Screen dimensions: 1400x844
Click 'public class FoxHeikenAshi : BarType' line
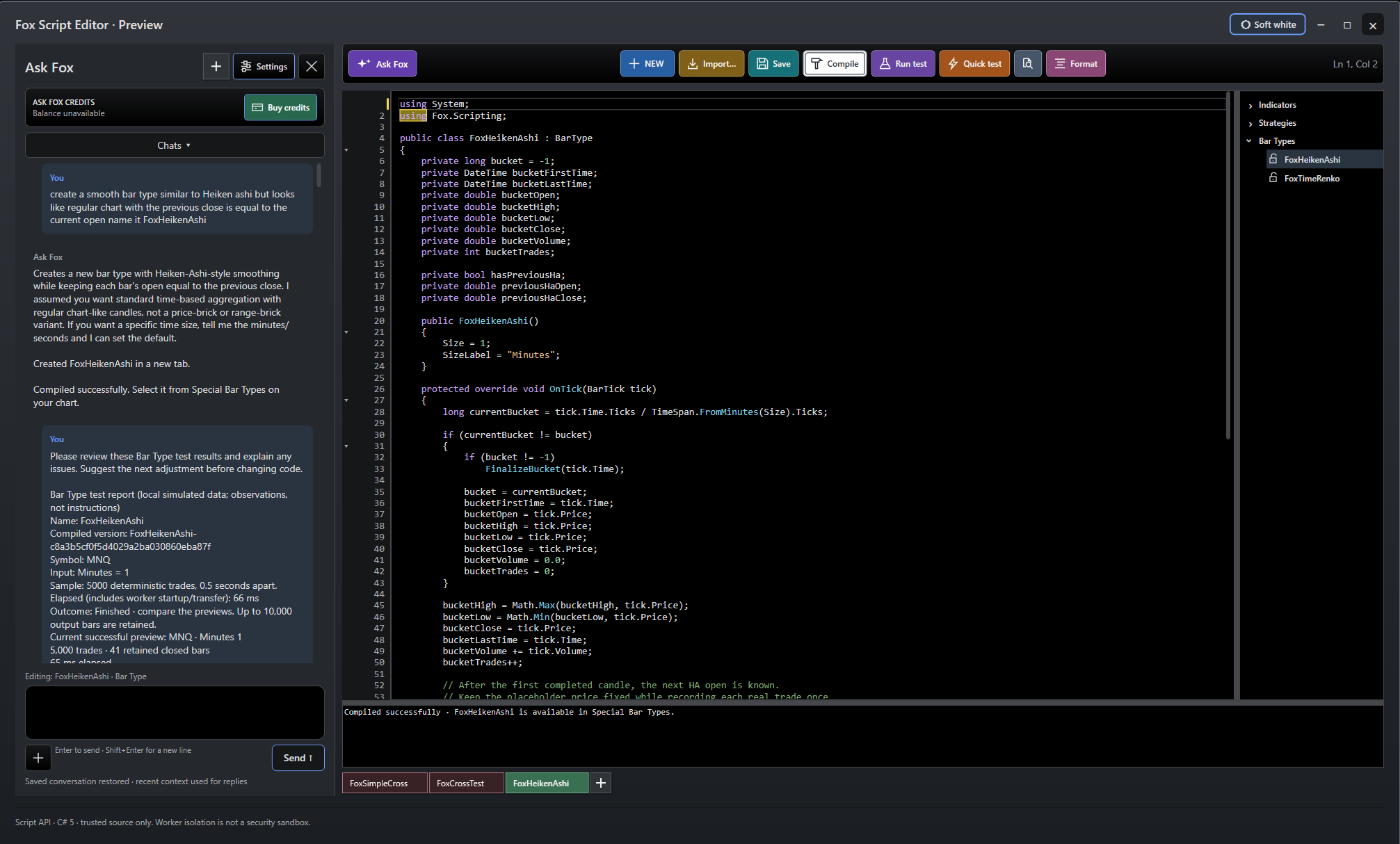496,138
